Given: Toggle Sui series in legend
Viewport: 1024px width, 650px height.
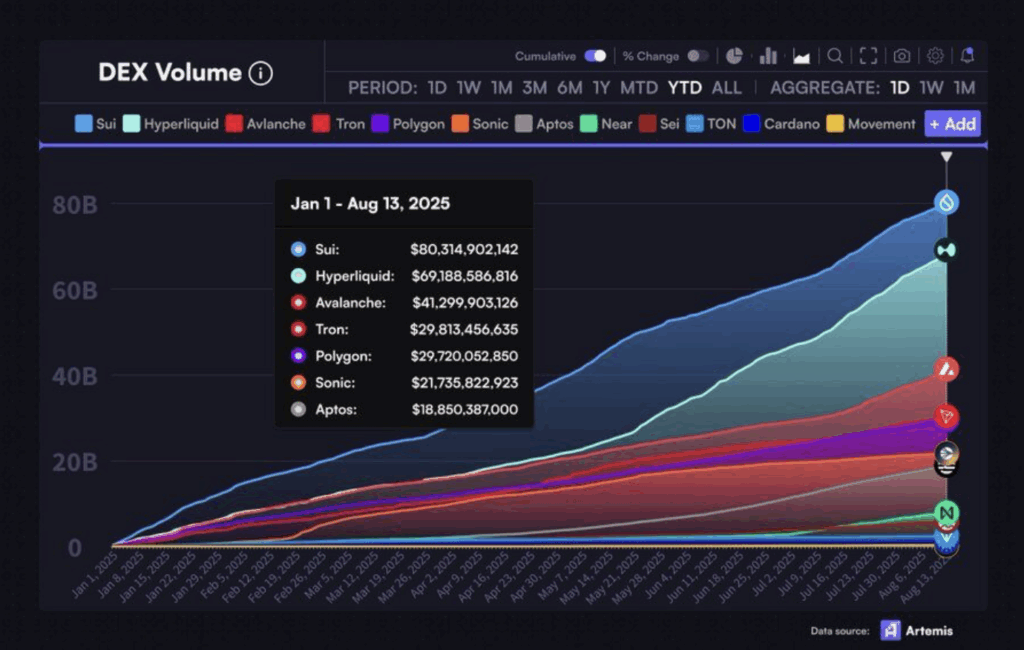Looking at the screenshot, I should (x=95, y=124).
